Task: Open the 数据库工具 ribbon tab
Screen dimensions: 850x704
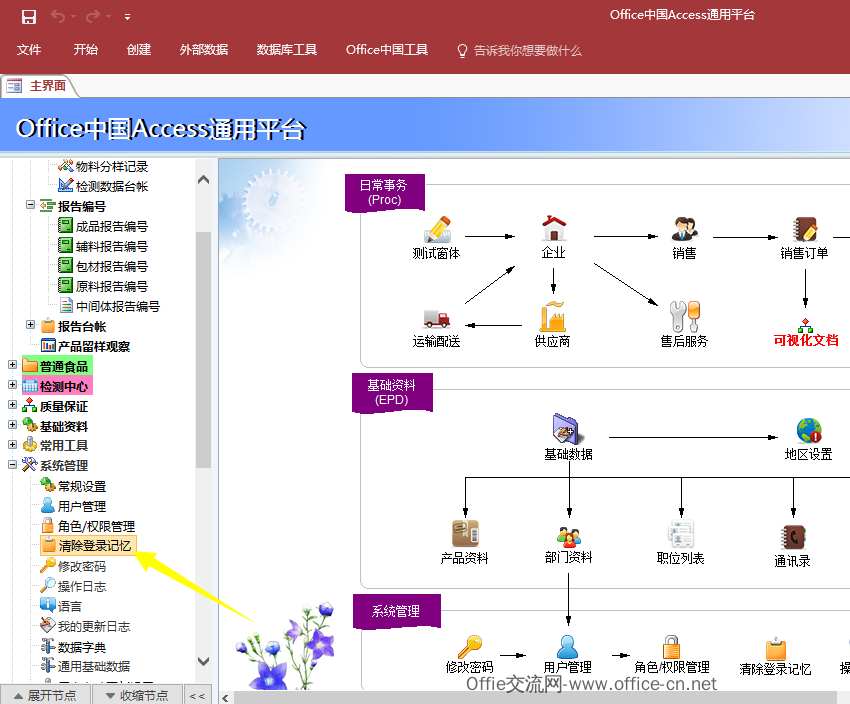Action: (287, 50)
